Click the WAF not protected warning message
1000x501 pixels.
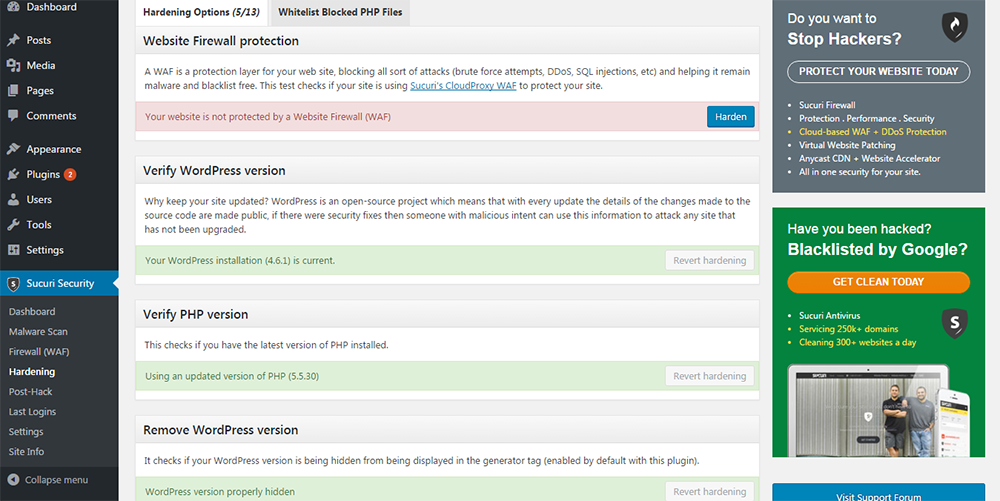coord(268,117)
